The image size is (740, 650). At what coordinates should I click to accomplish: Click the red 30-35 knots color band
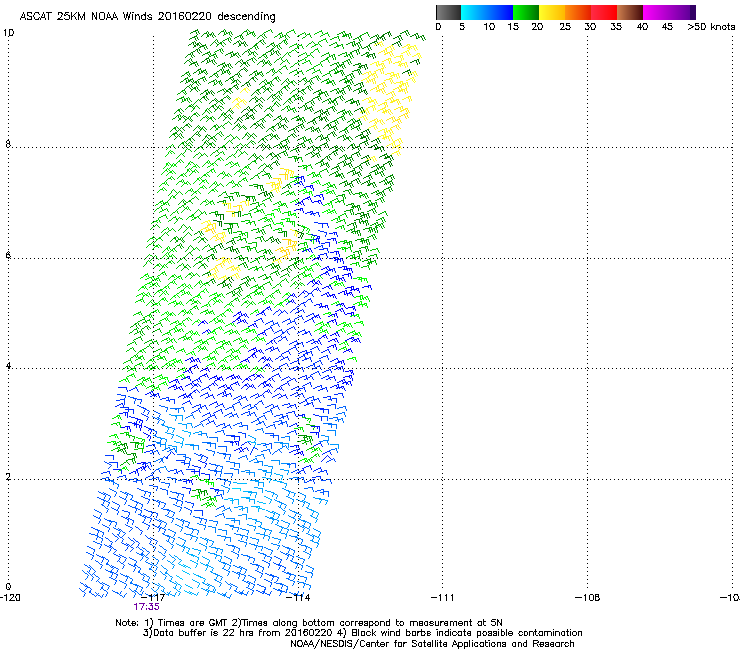click(604, 12)
